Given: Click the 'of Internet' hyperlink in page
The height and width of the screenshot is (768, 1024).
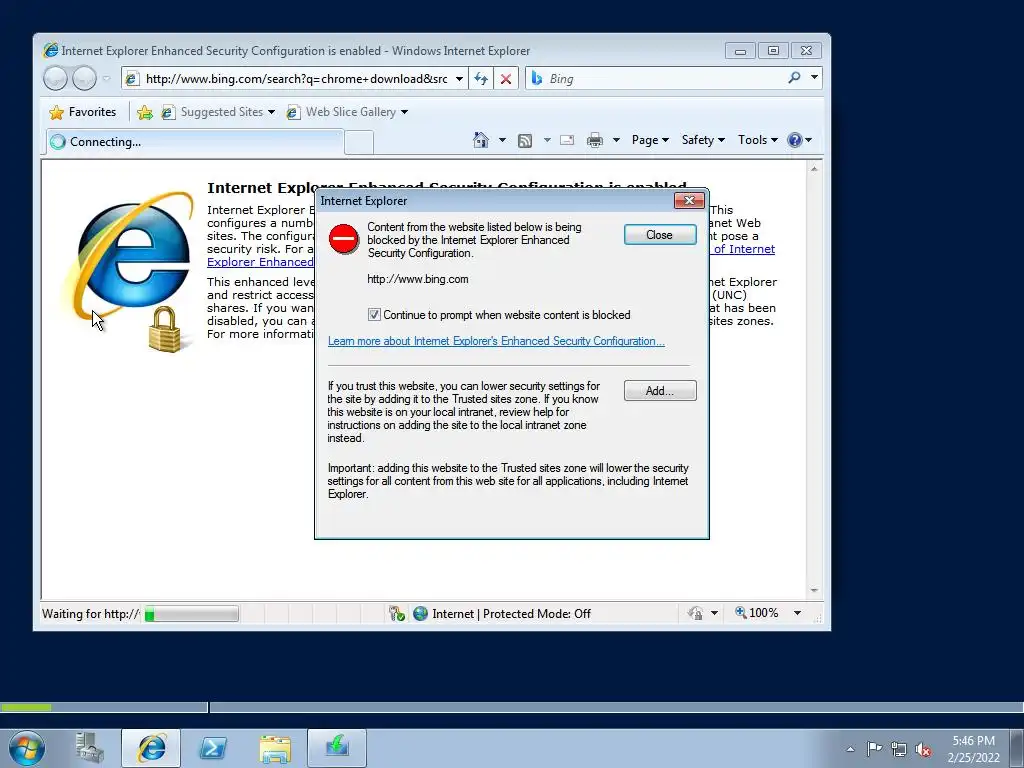Looking at the screenshot, I should [744, 249].
